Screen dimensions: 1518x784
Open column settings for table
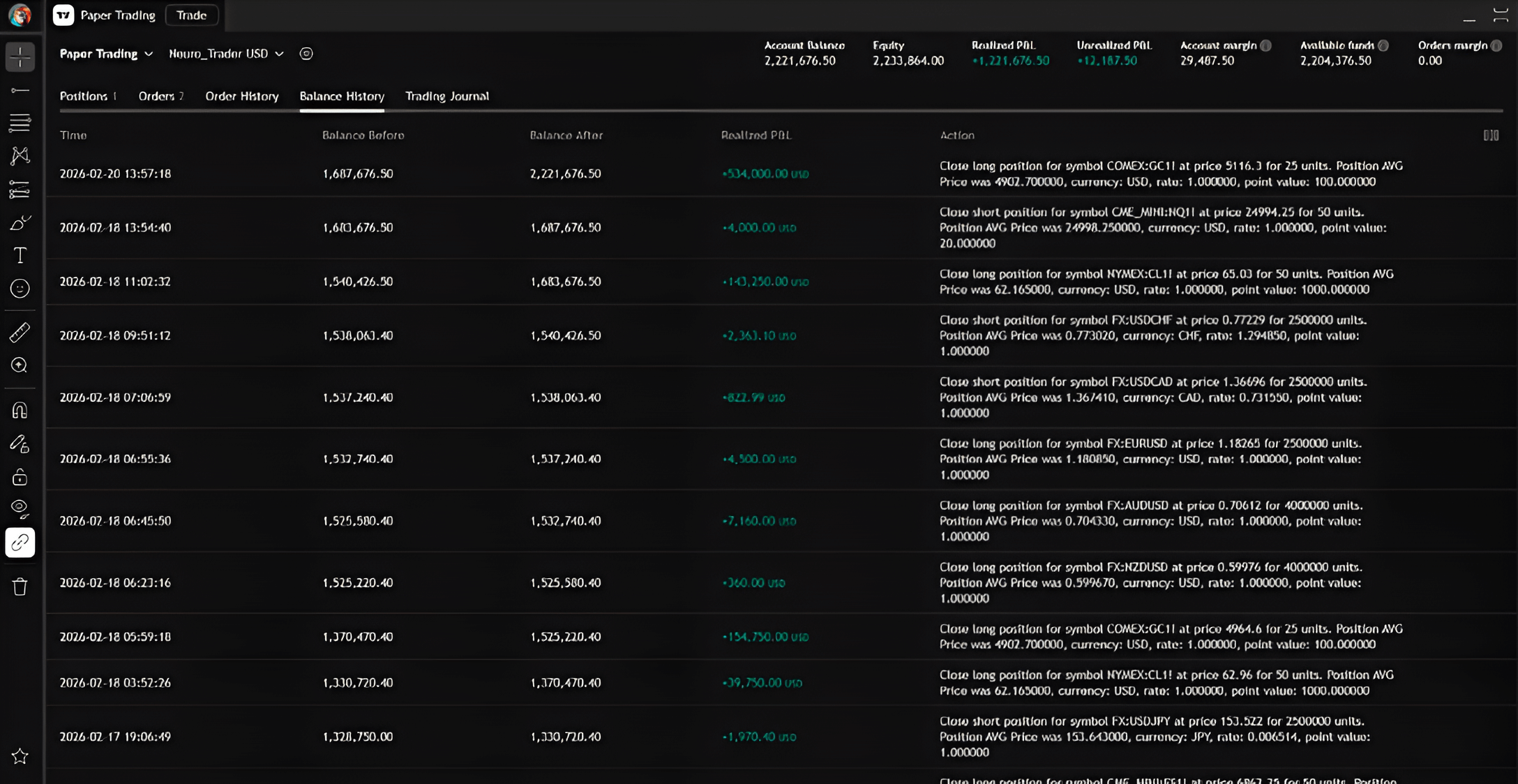[x=1491, y=135]
